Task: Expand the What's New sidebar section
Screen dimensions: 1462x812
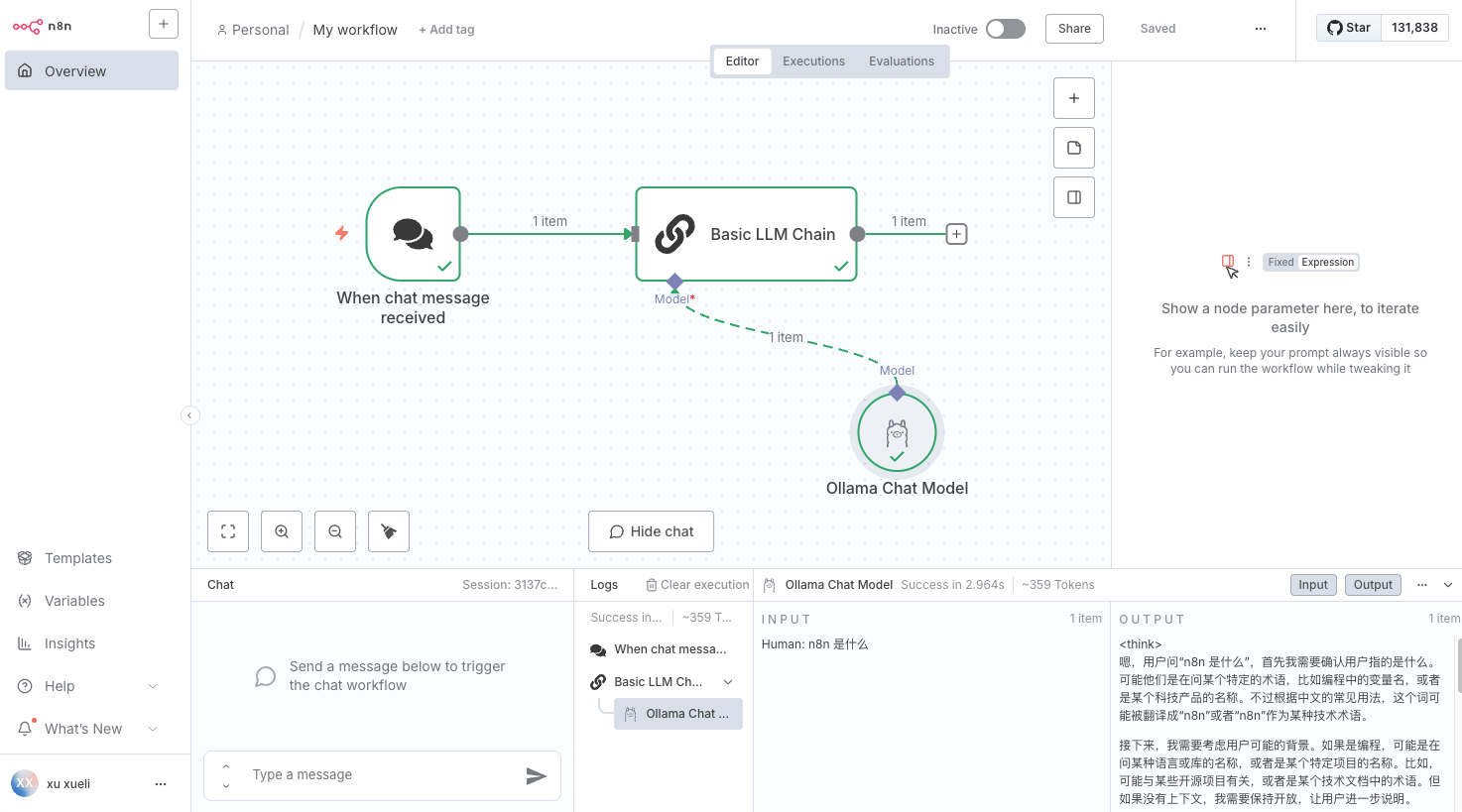Action: [x=153, y=729]
